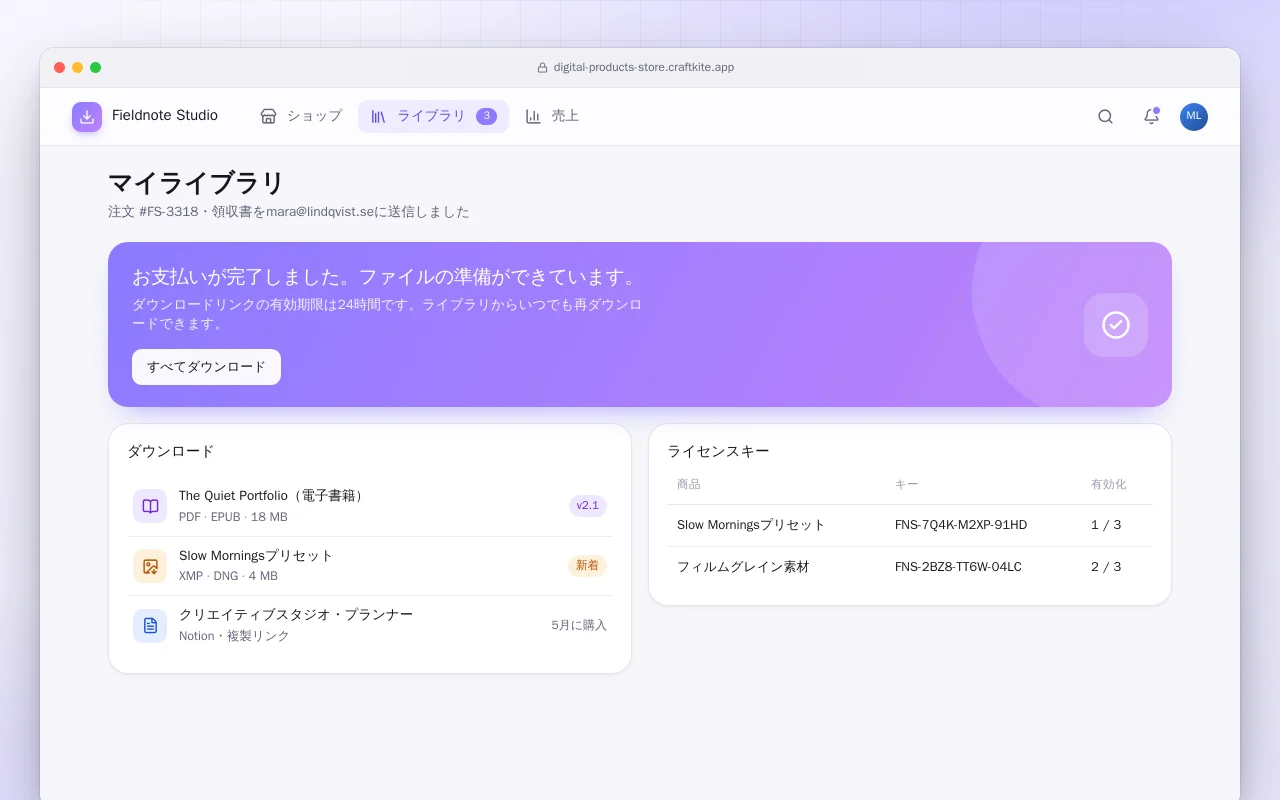
Task: Click the book icon for The Quiet Portfolio
Action: (150, 506)
